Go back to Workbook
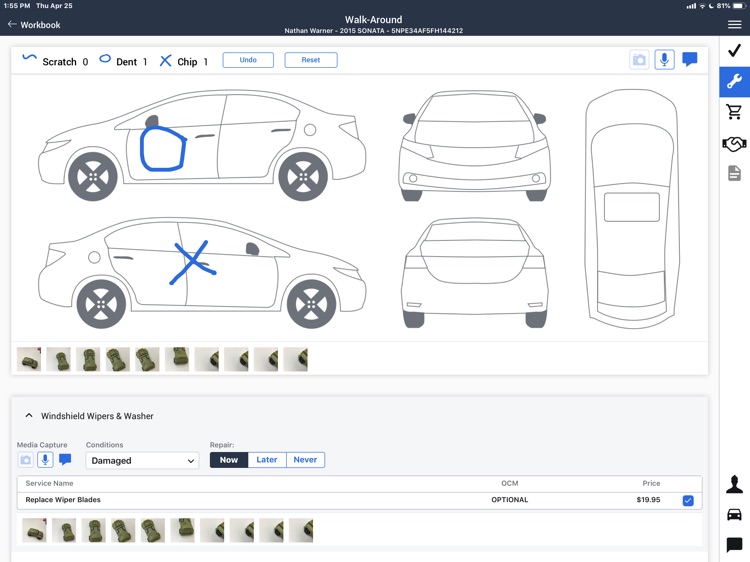 pos(34,24)
